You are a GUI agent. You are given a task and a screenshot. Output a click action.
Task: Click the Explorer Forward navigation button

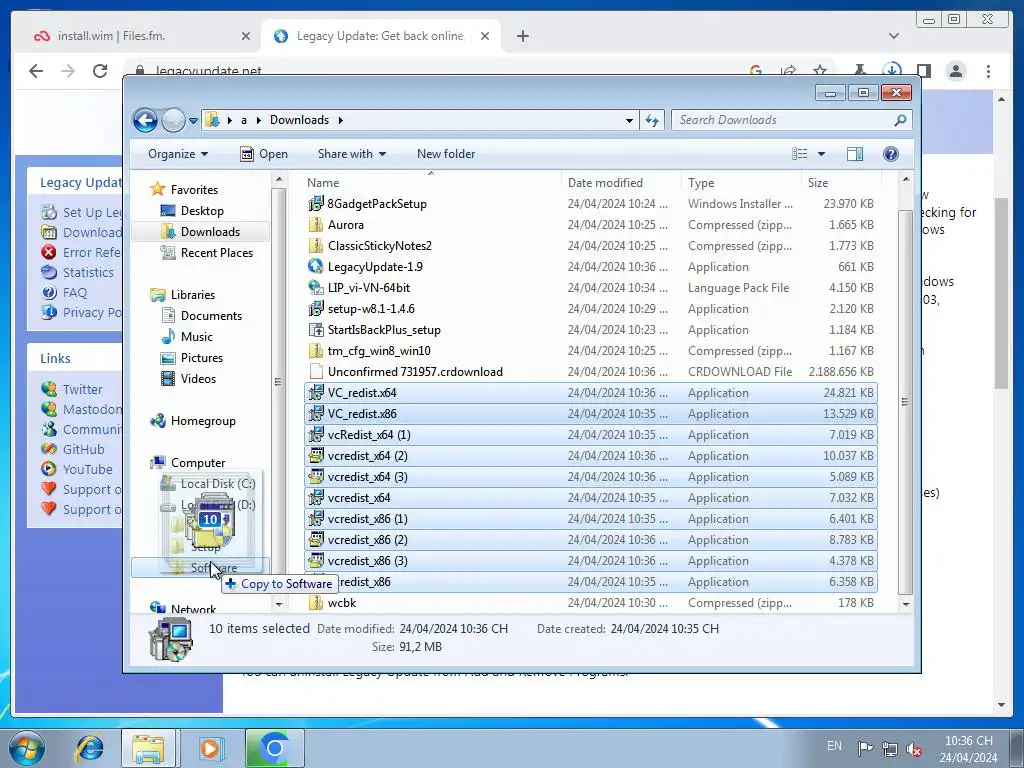coord(173,120)
